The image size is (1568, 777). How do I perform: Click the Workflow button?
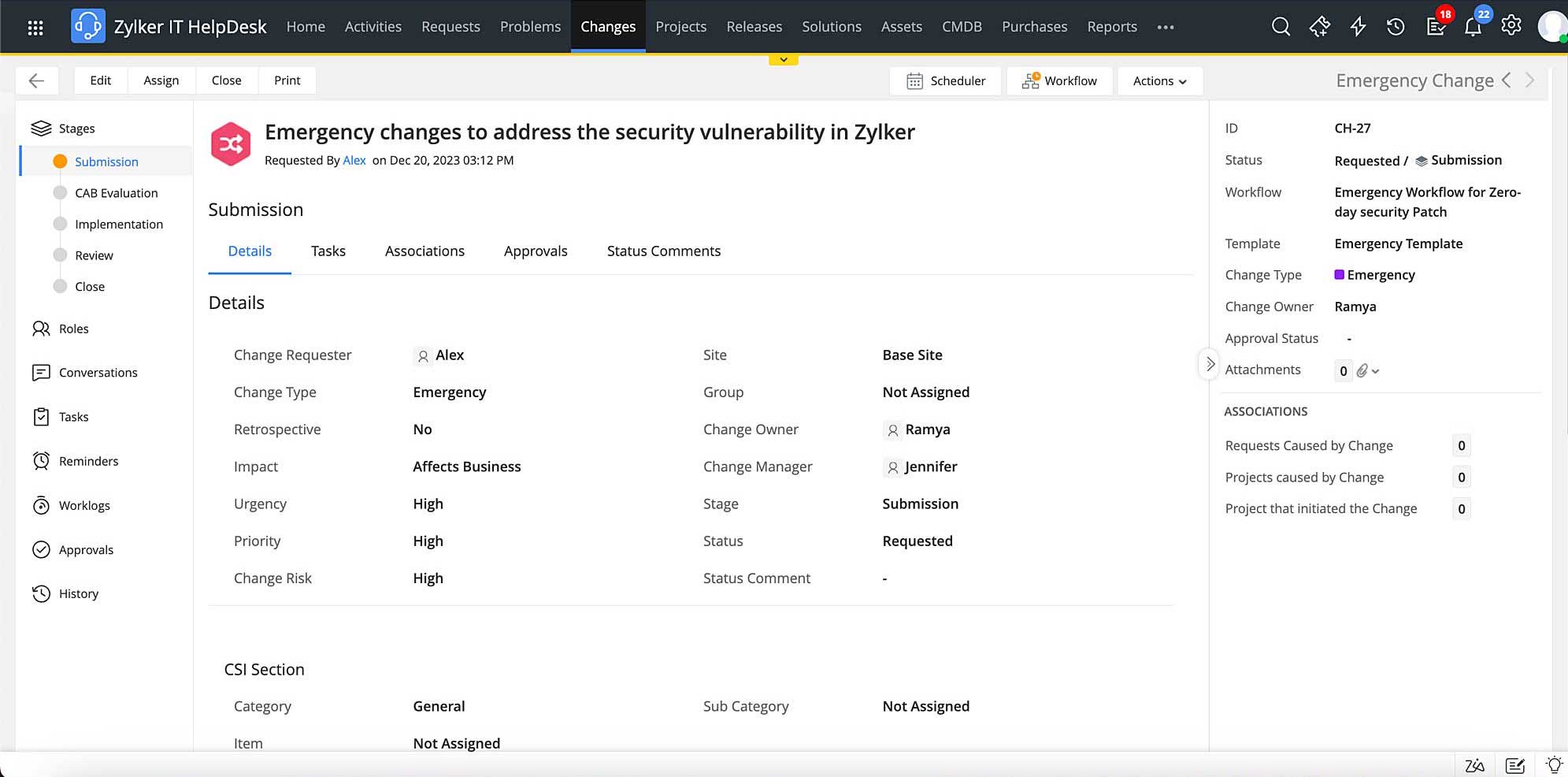click(1059, 80)
